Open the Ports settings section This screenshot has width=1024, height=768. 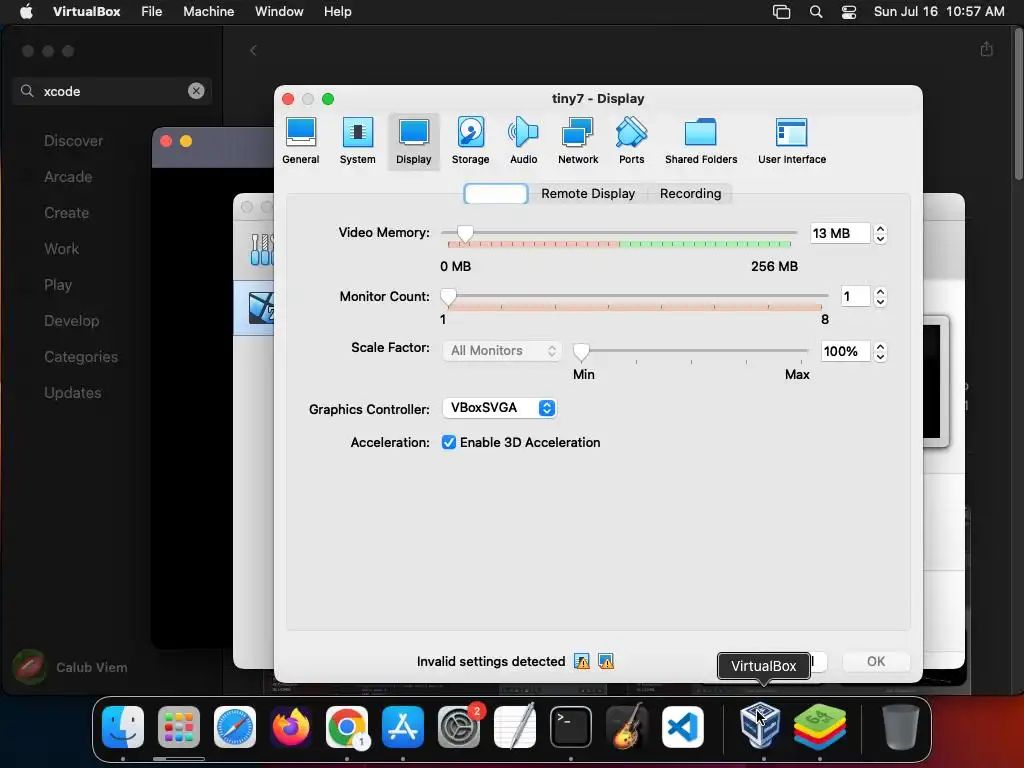(x=632, y=142)
